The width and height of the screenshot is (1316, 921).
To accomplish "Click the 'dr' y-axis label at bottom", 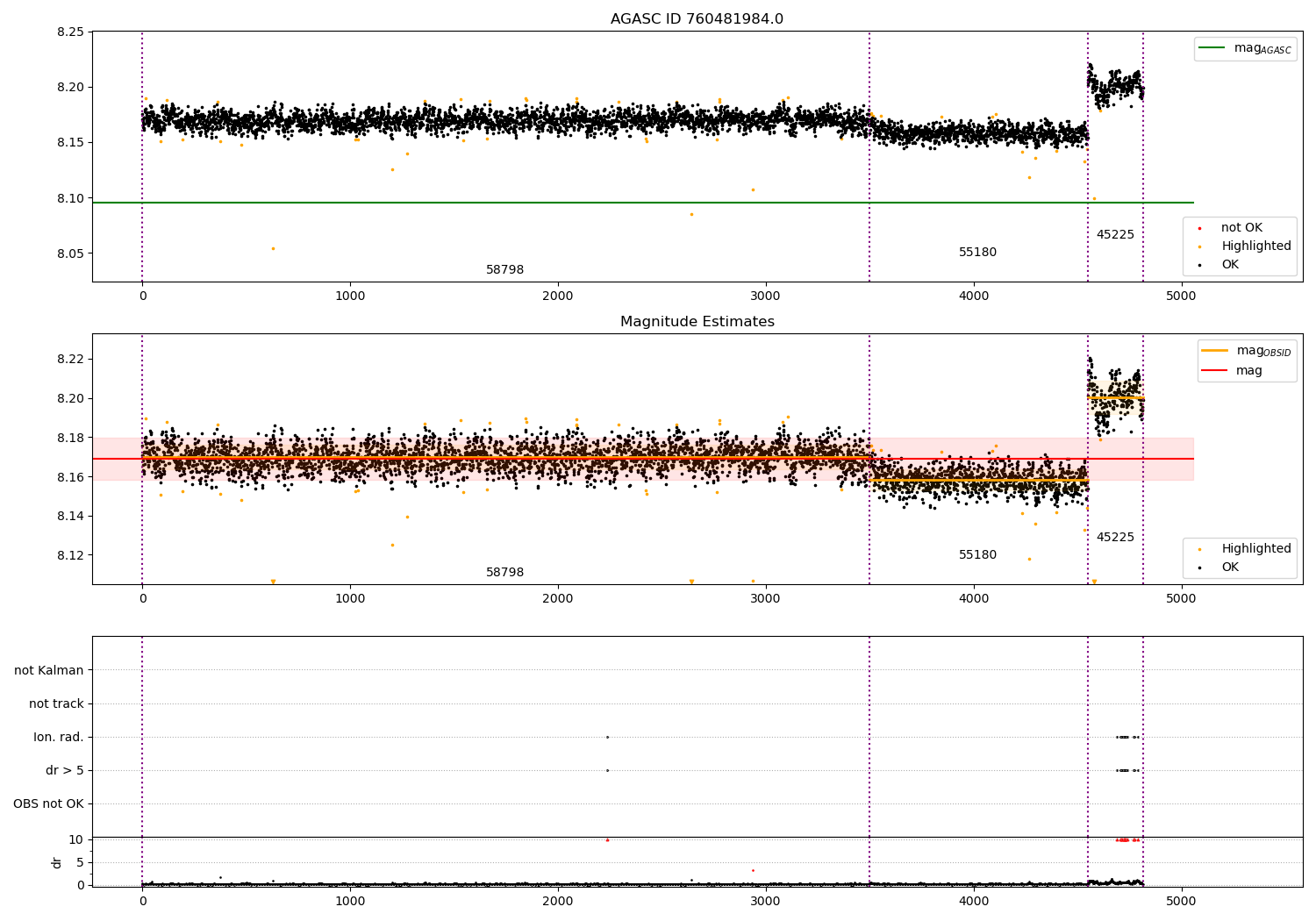I will [x=57, y=862].
